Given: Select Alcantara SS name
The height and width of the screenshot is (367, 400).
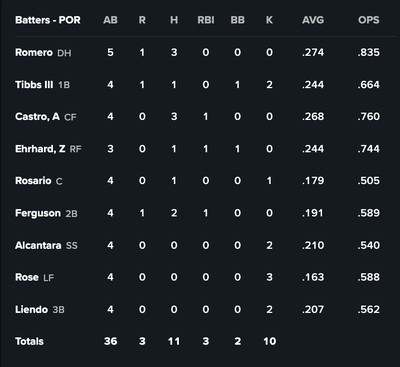Looking at the screenshot, I should tap(38, 245).
